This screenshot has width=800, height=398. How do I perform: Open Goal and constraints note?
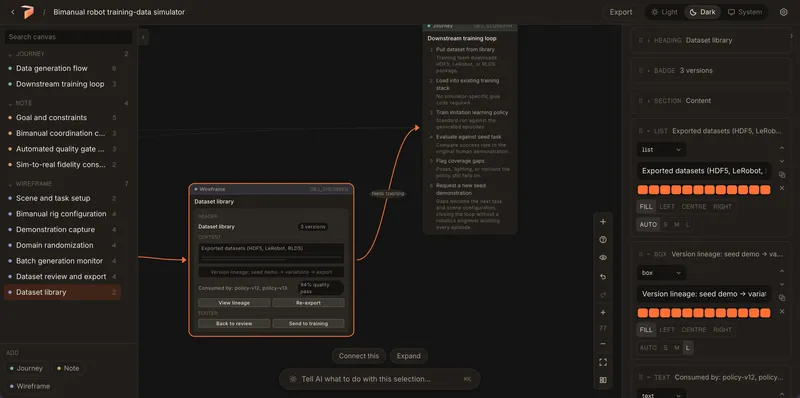(63, 117)
